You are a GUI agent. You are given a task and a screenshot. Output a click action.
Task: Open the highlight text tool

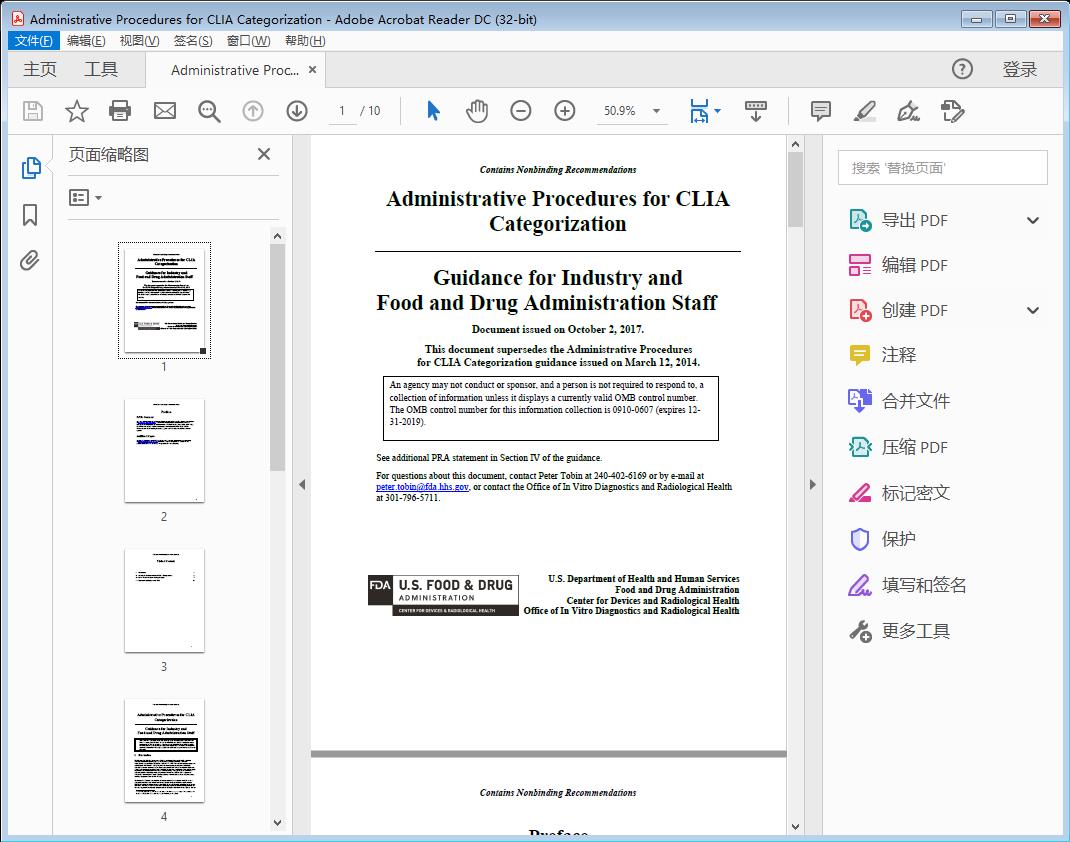pos(866,111)
